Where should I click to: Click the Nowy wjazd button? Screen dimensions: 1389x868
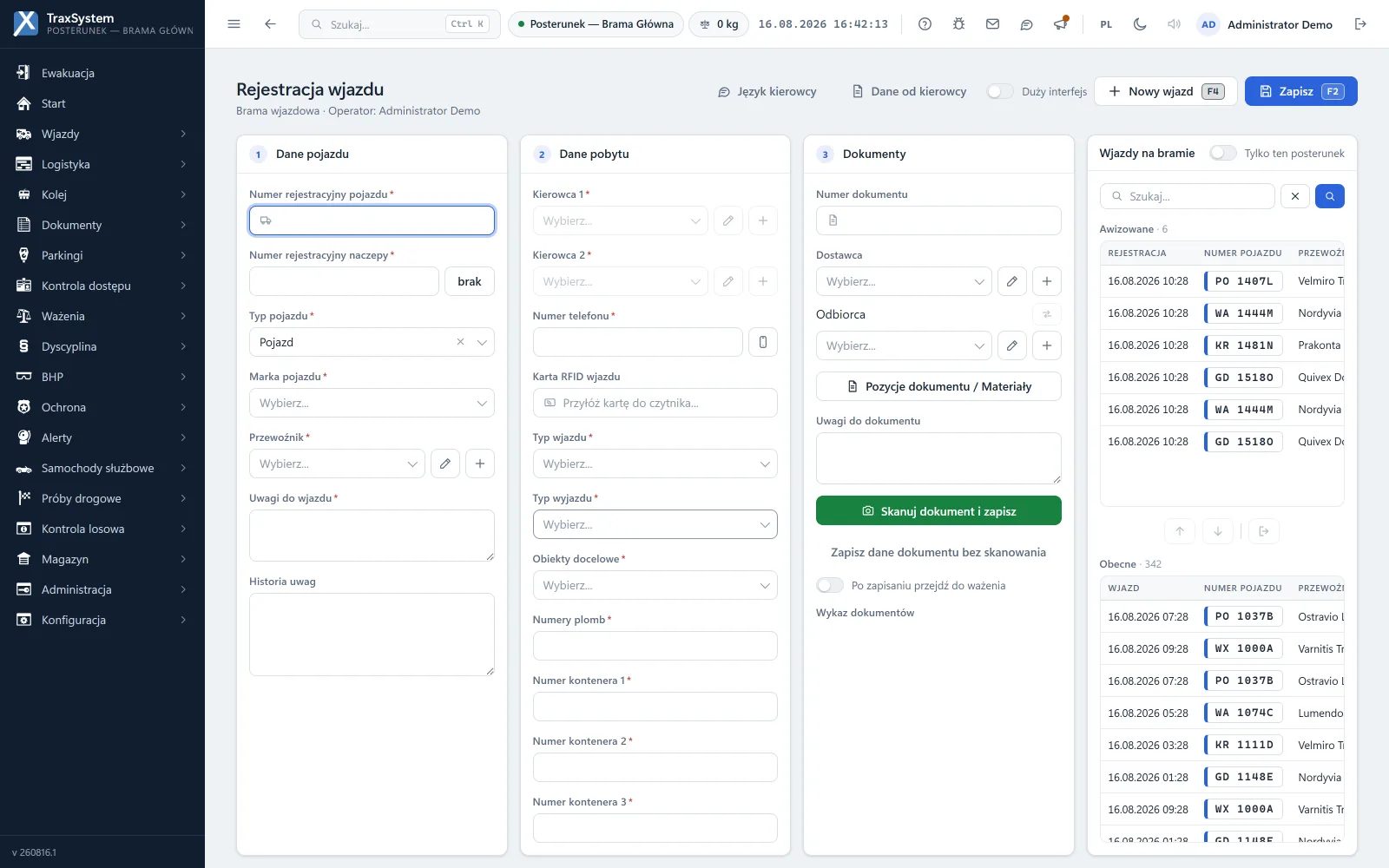[1165, 91]
